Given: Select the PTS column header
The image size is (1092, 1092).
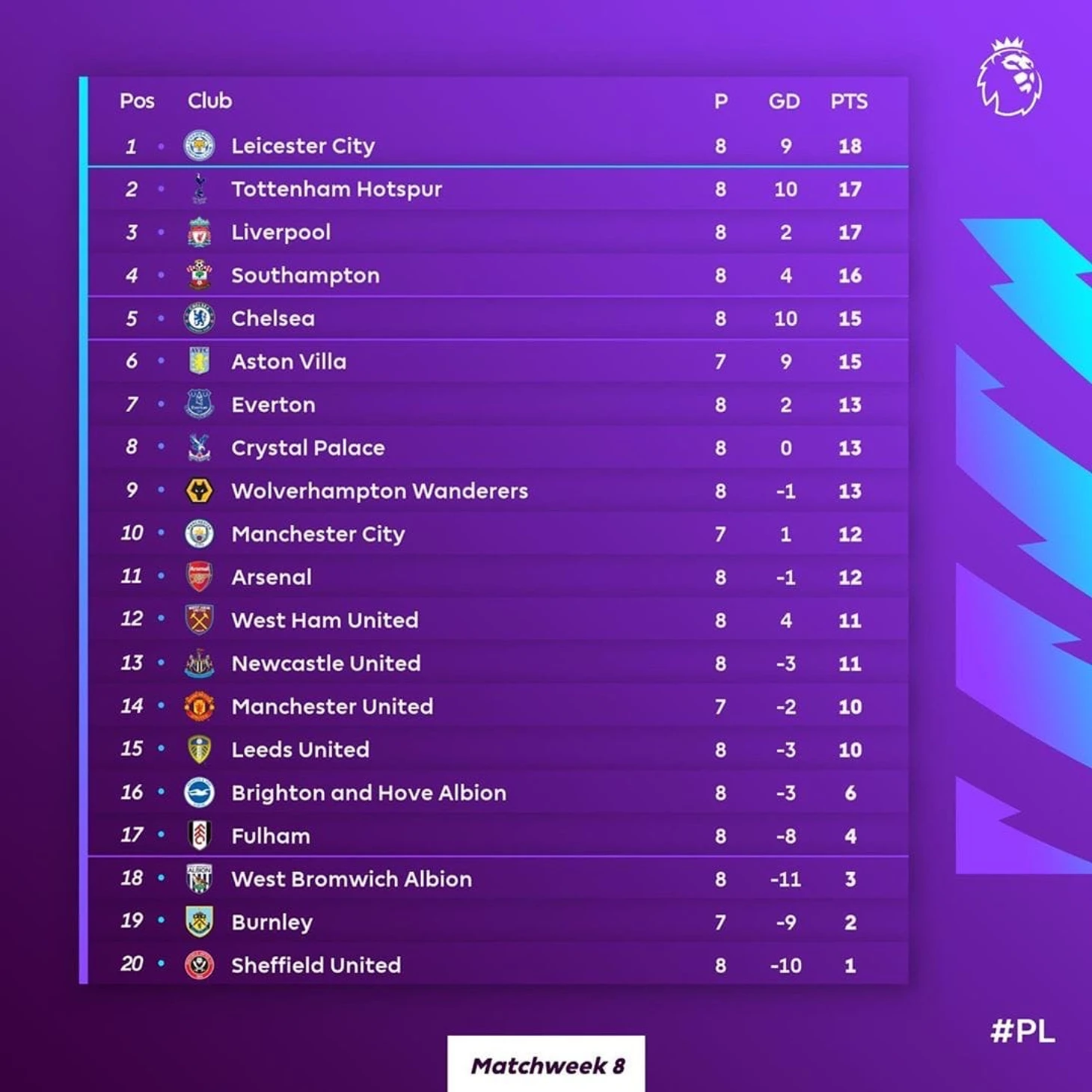Looking at the screenshot, I should 849,101.
